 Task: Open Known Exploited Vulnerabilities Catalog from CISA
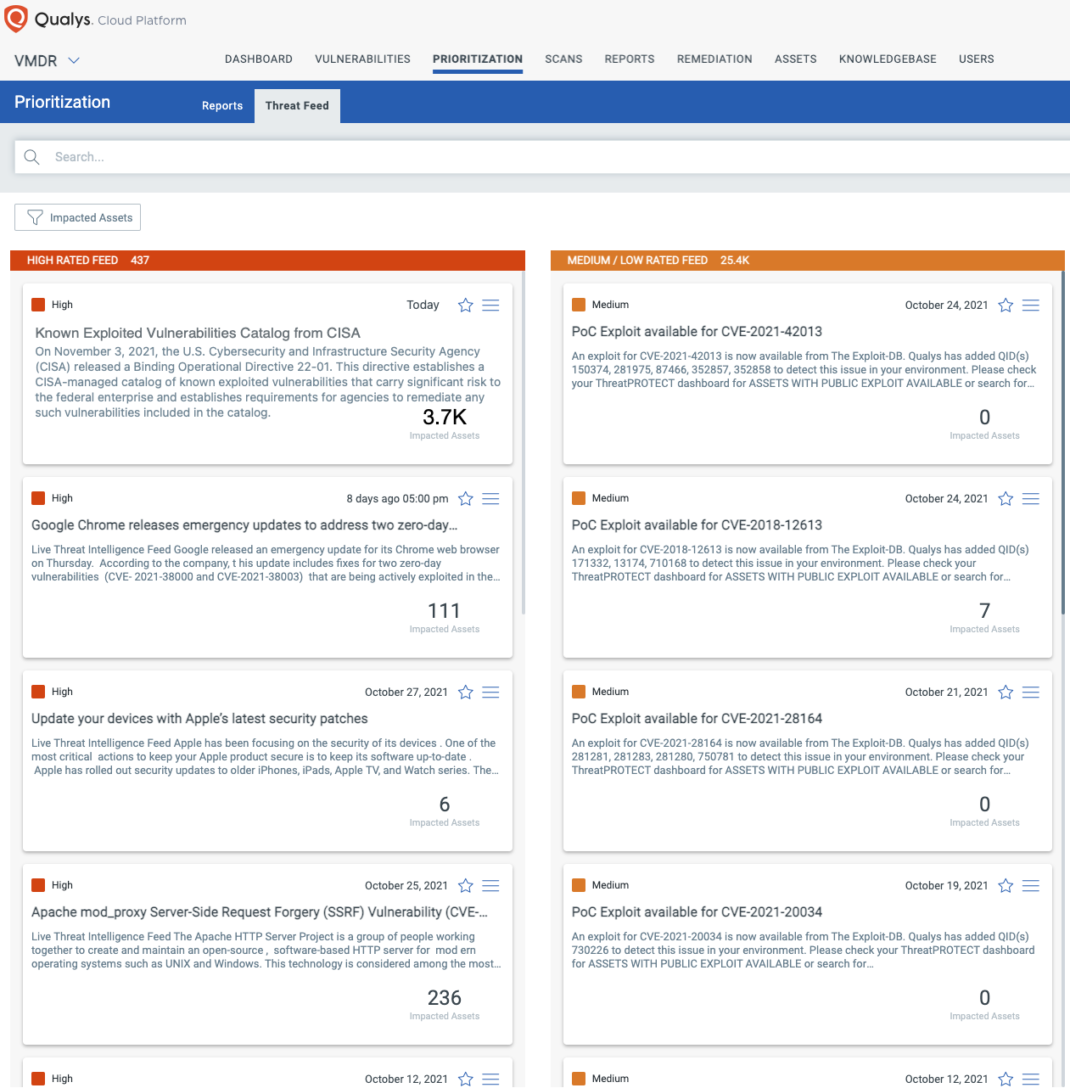tap(198, 332)
